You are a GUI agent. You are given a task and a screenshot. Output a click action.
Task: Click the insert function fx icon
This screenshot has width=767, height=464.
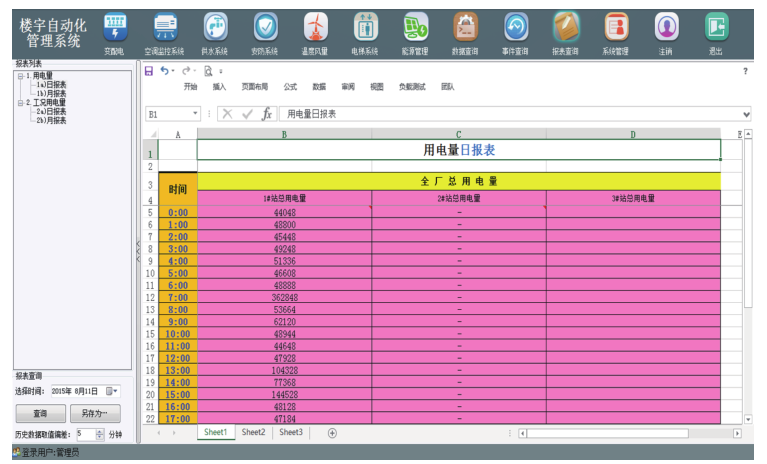coord(266,114)
